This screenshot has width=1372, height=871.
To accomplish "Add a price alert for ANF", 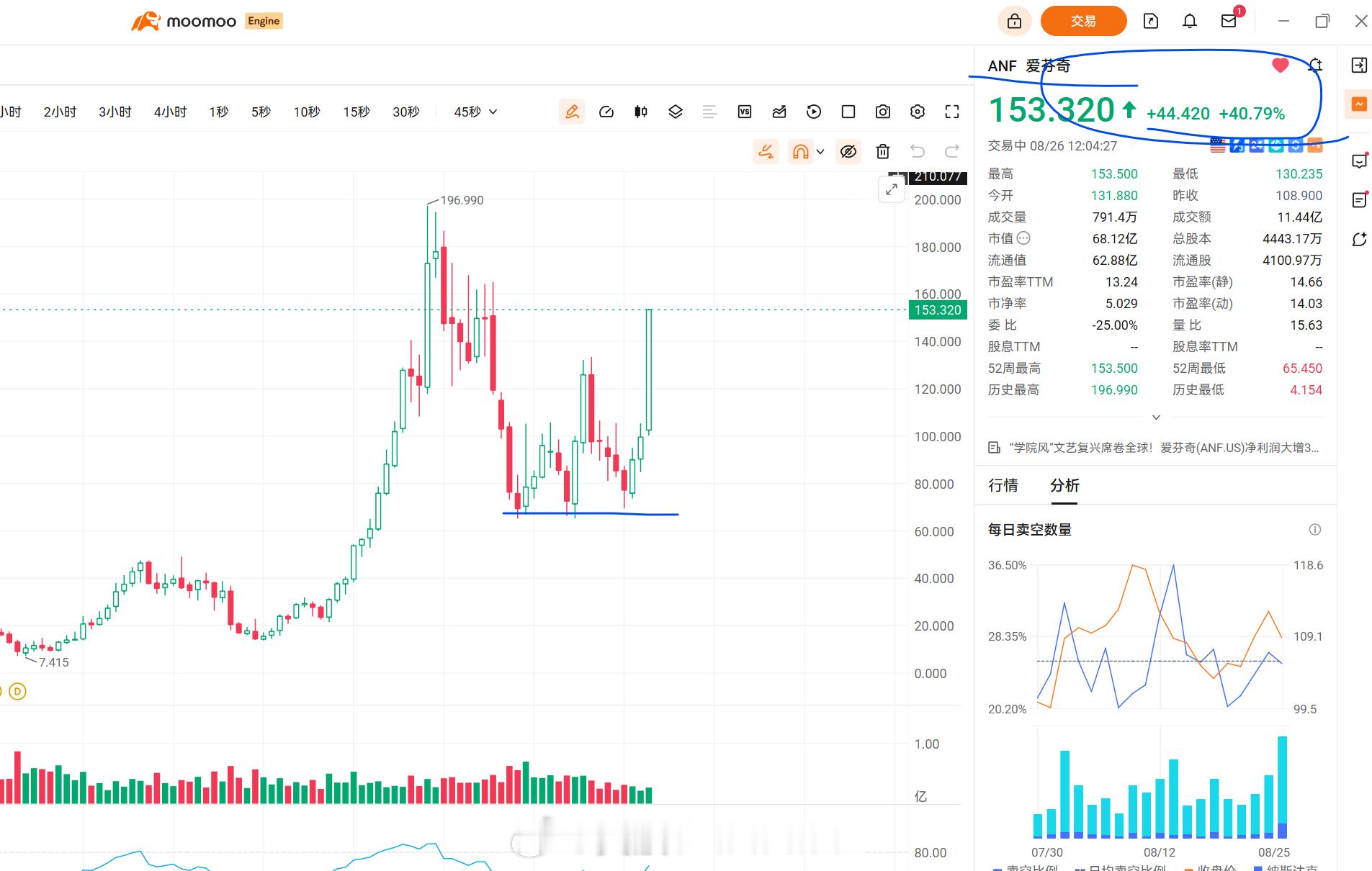I will 1315,66.
